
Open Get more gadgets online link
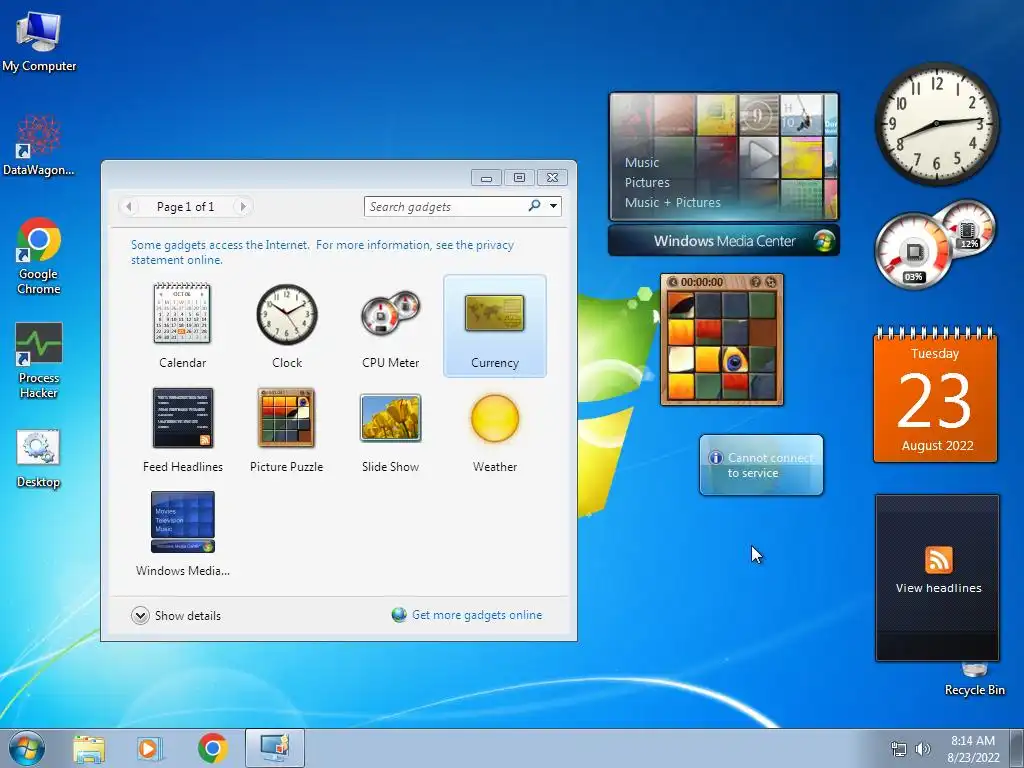(x=477, y=615)
